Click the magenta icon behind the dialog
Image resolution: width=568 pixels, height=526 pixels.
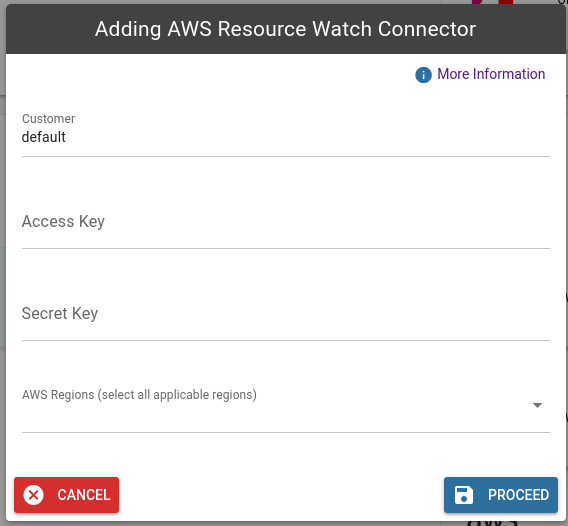pos(478,2)
